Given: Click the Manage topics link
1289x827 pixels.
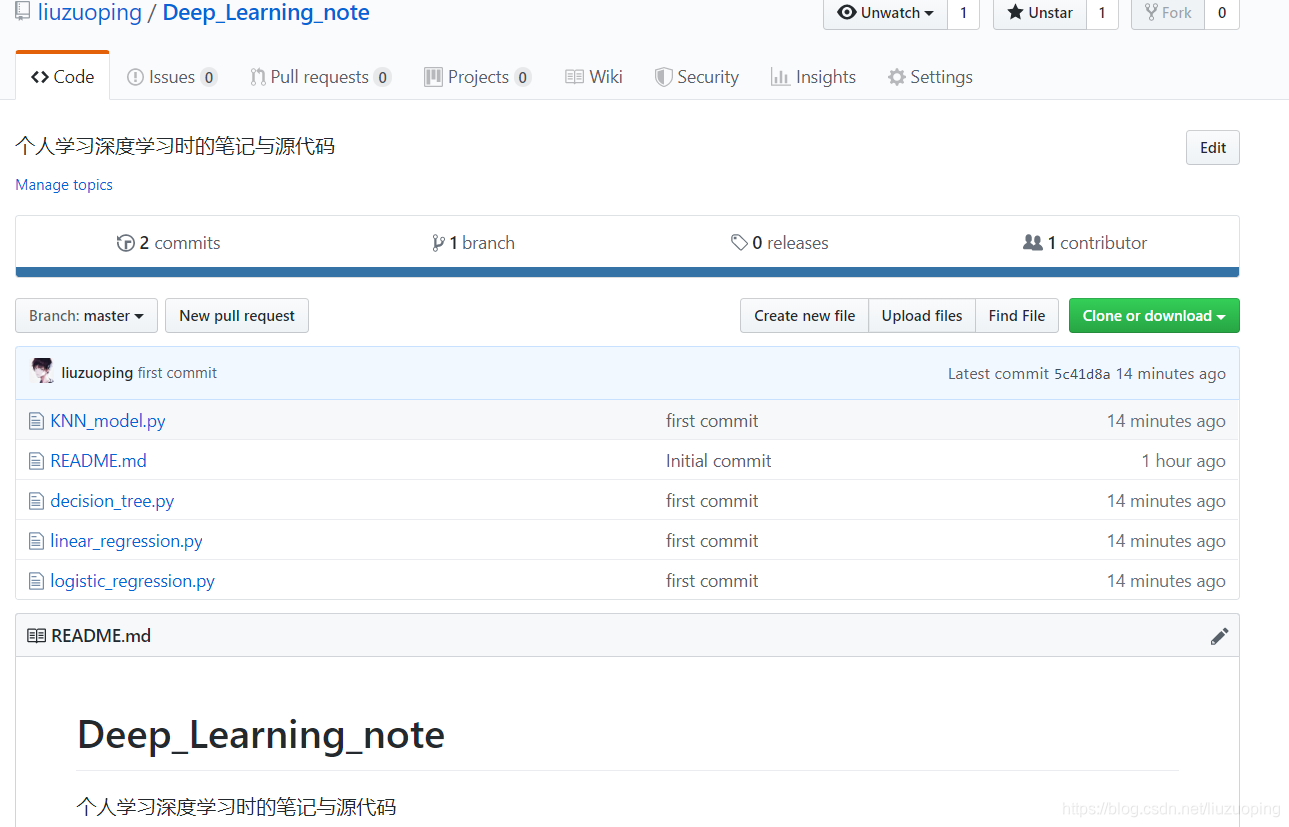Looking at the screenshot, I should pos(64,185).
